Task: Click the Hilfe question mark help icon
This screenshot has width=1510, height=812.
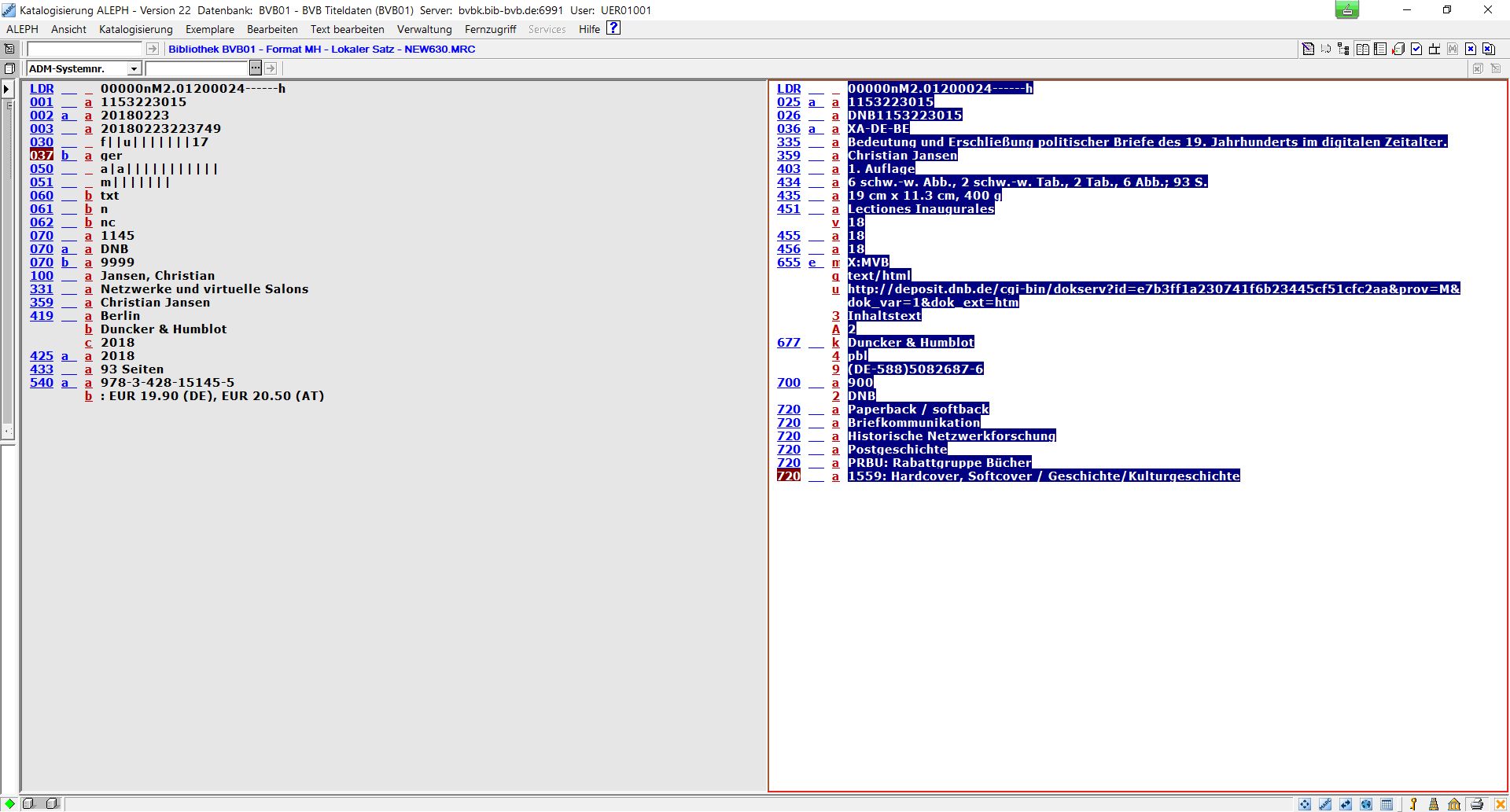Action: (x=613, y=28)
